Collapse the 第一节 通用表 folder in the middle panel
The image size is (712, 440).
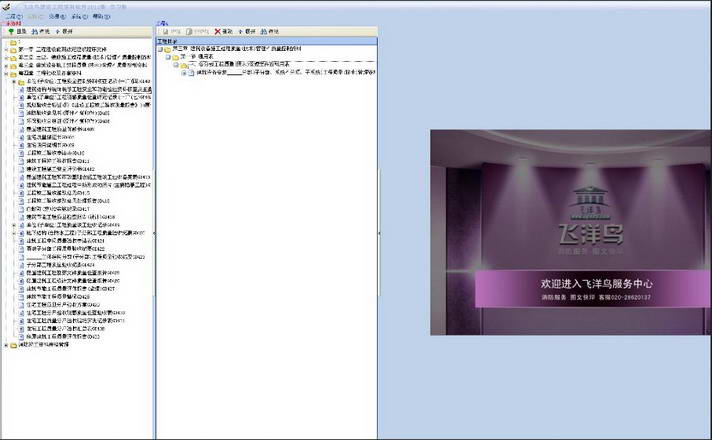pyautogui.click(x=168, y=57)
